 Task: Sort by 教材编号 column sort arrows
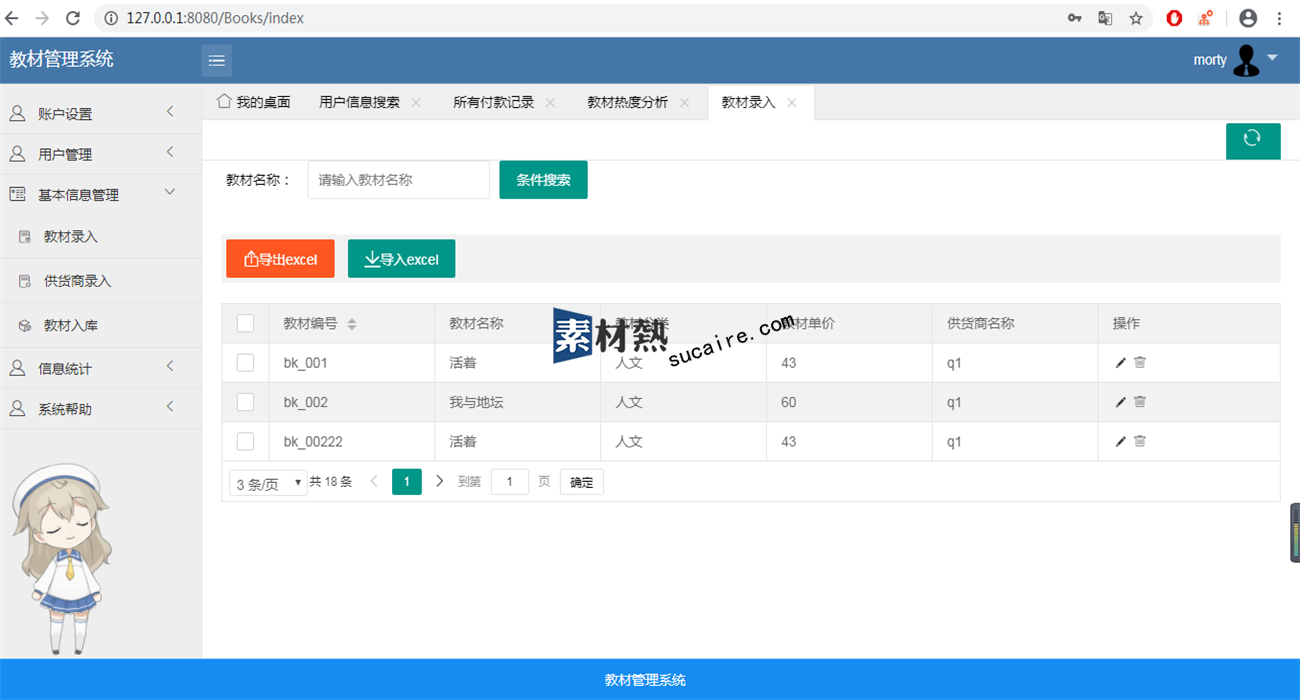pos(351,324)
